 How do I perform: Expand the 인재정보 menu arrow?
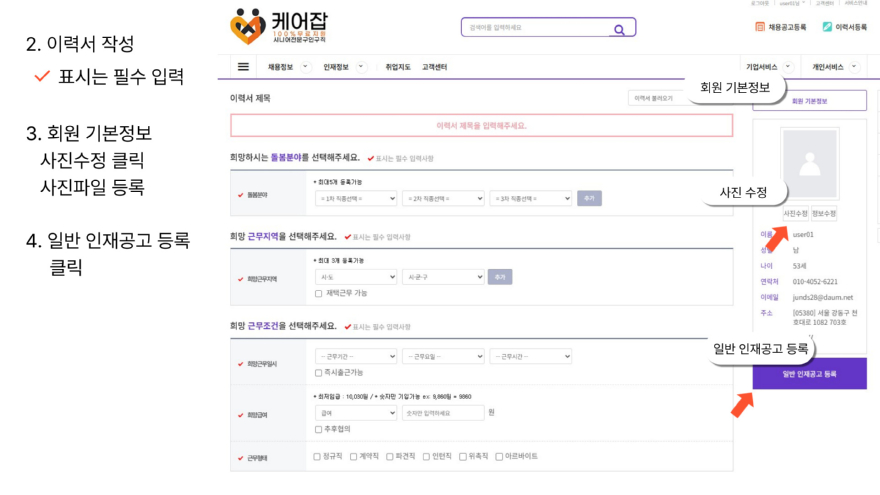(360, 67)
